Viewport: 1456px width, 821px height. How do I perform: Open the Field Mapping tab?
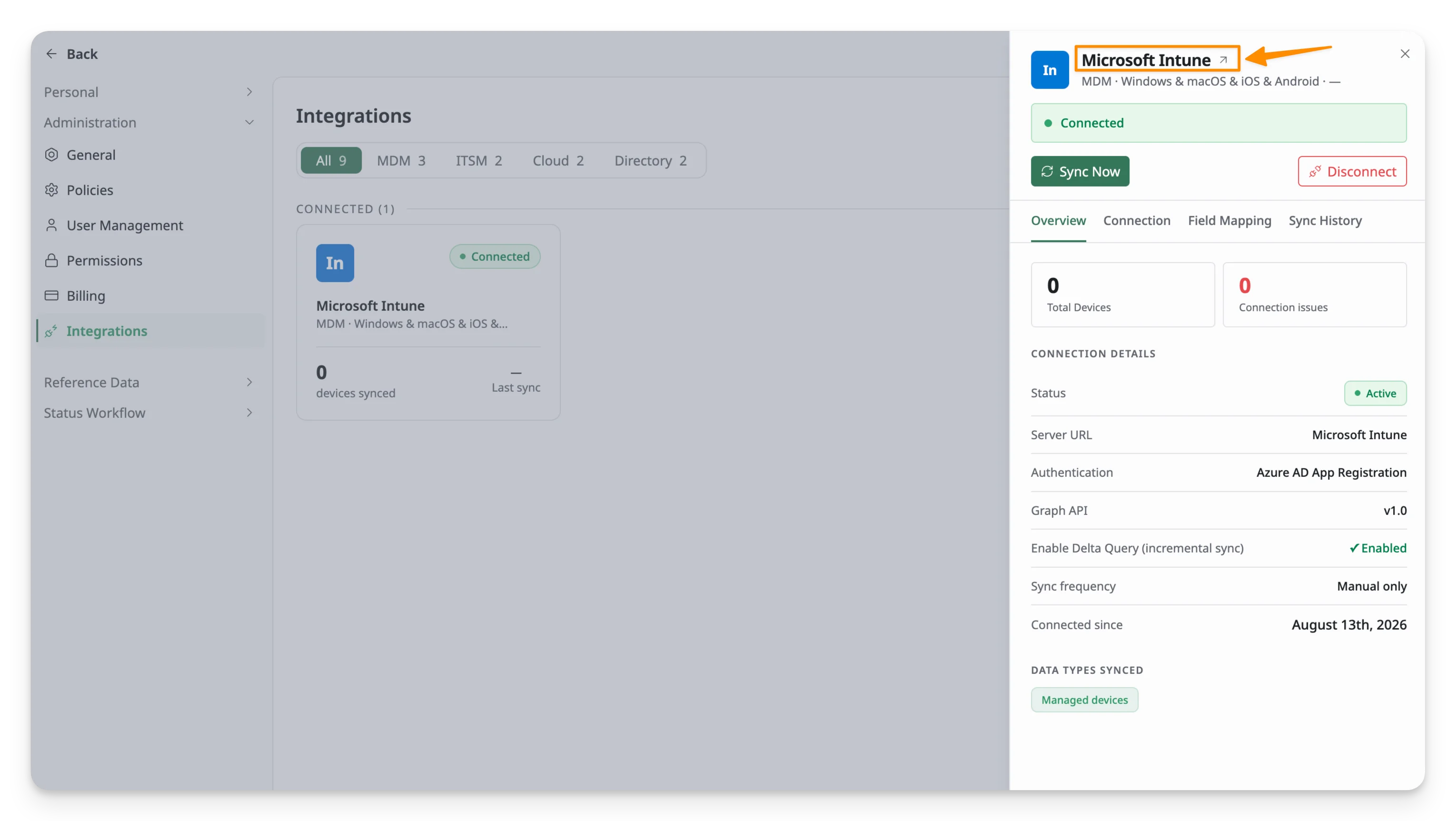(x=1229, y=220)
